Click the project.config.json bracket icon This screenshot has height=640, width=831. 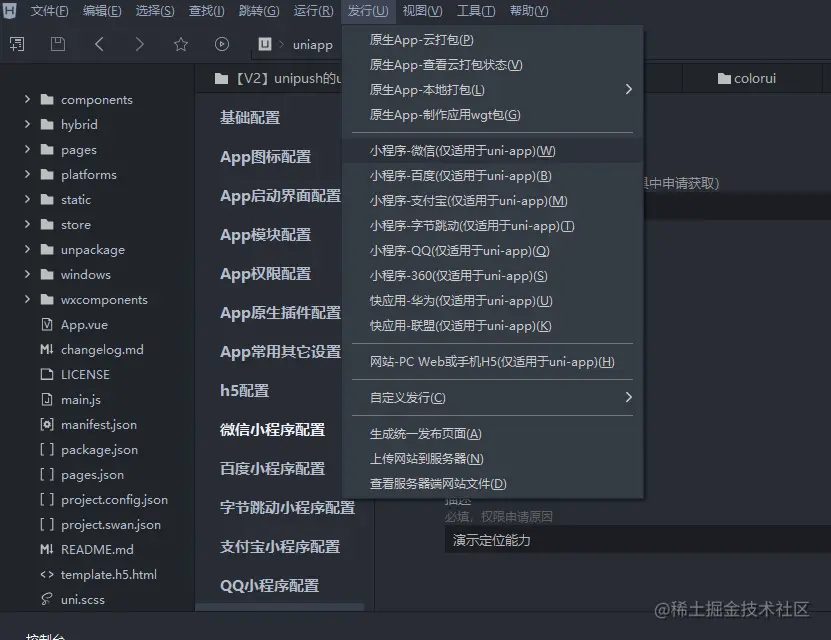click(x=47, y=499)
